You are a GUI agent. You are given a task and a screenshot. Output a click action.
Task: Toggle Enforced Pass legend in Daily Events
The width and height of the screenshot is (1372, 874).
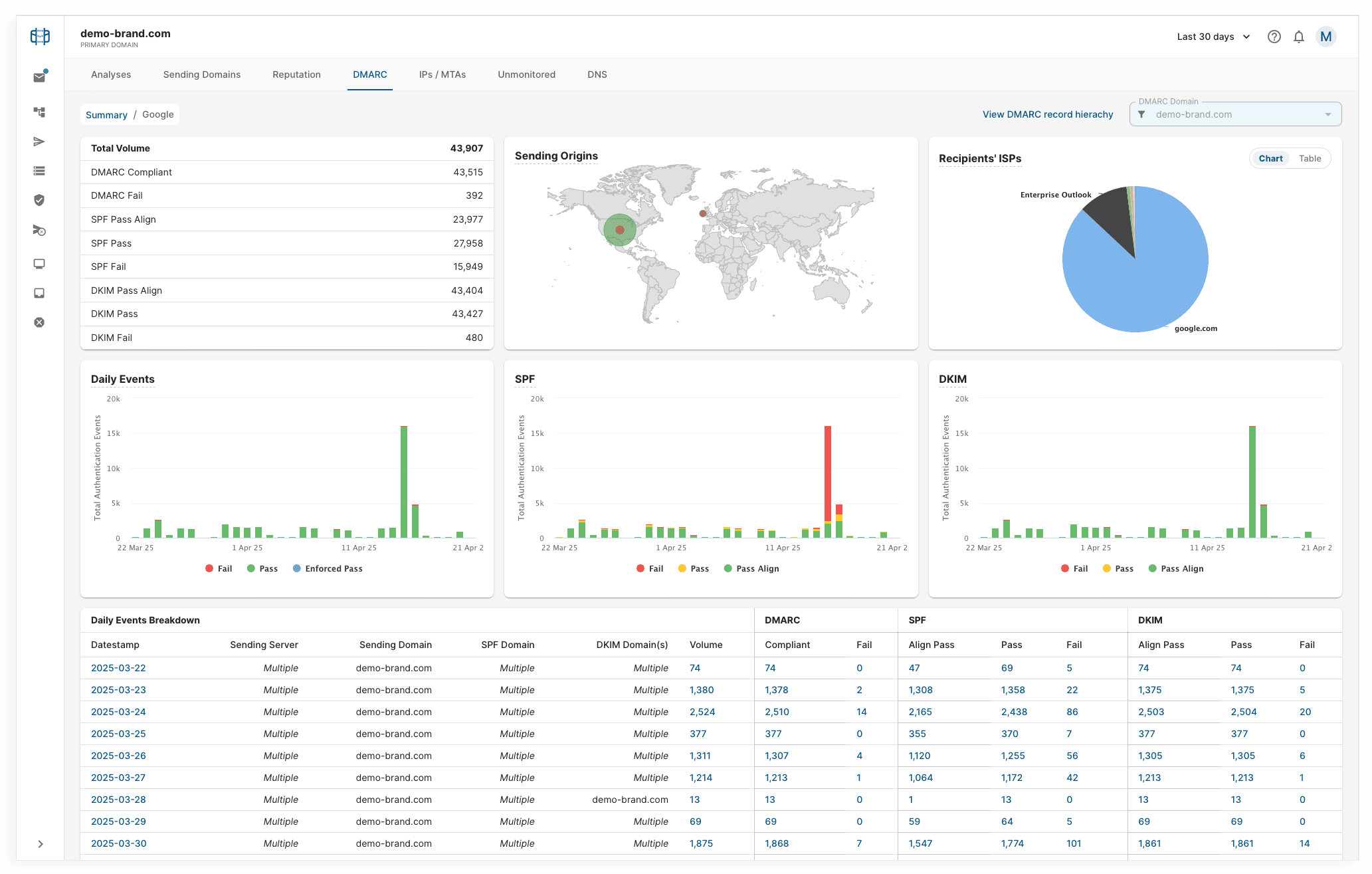(328, 568)
